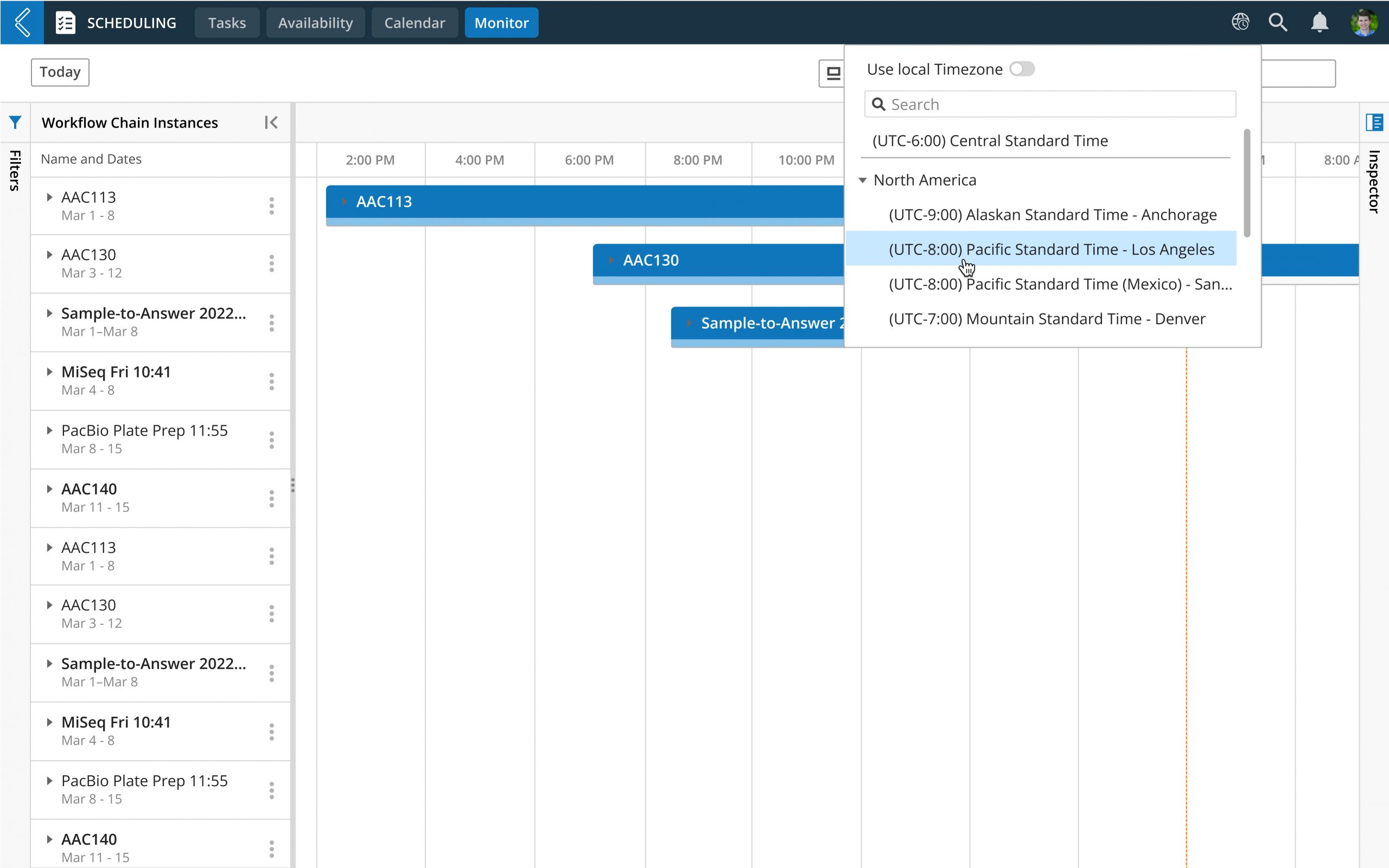Click the back chevron icon in header
The image size is (1389, 868).
(22, 22)
